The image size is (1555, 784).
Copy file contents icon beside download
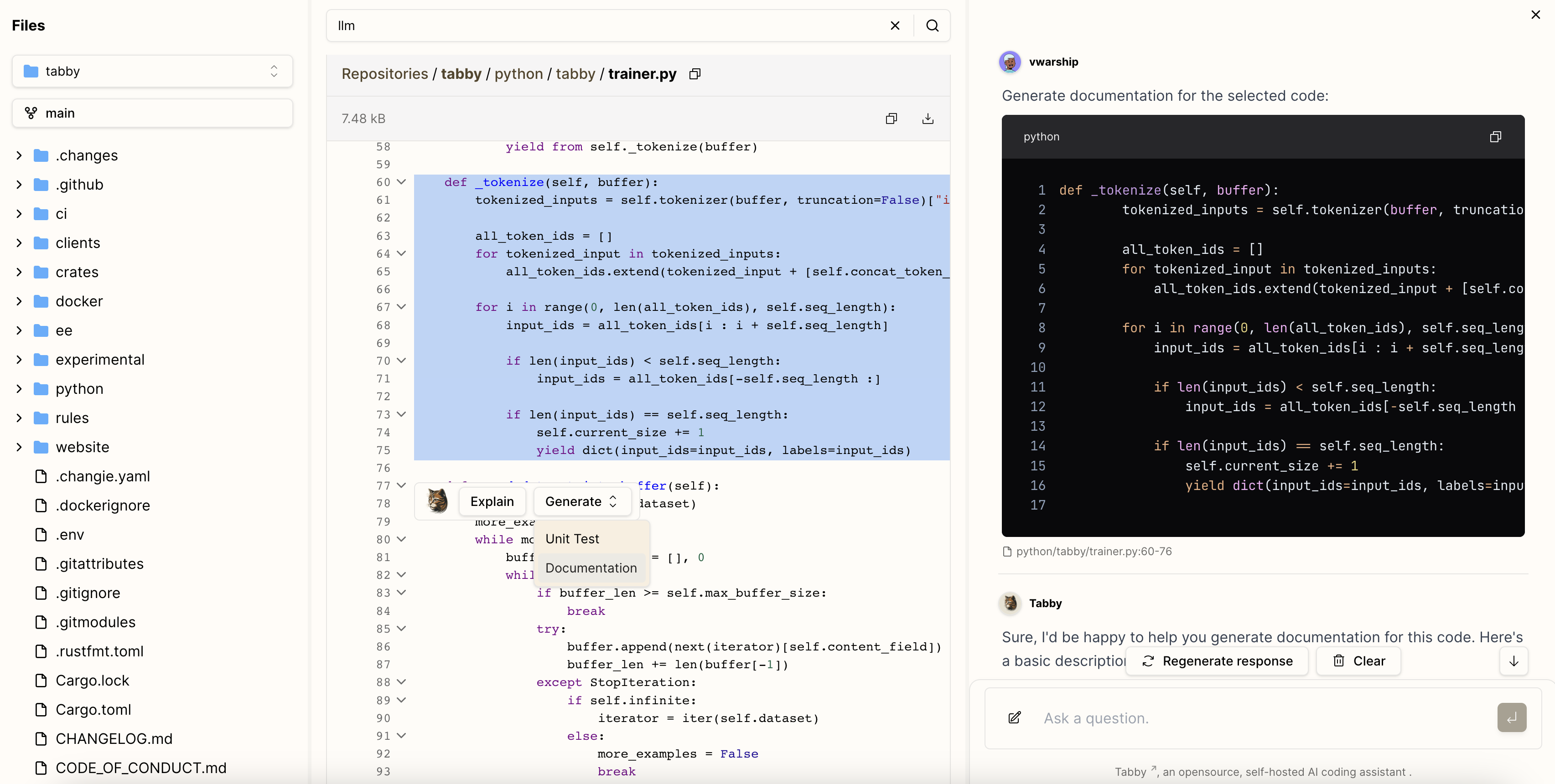pos(891,119)
